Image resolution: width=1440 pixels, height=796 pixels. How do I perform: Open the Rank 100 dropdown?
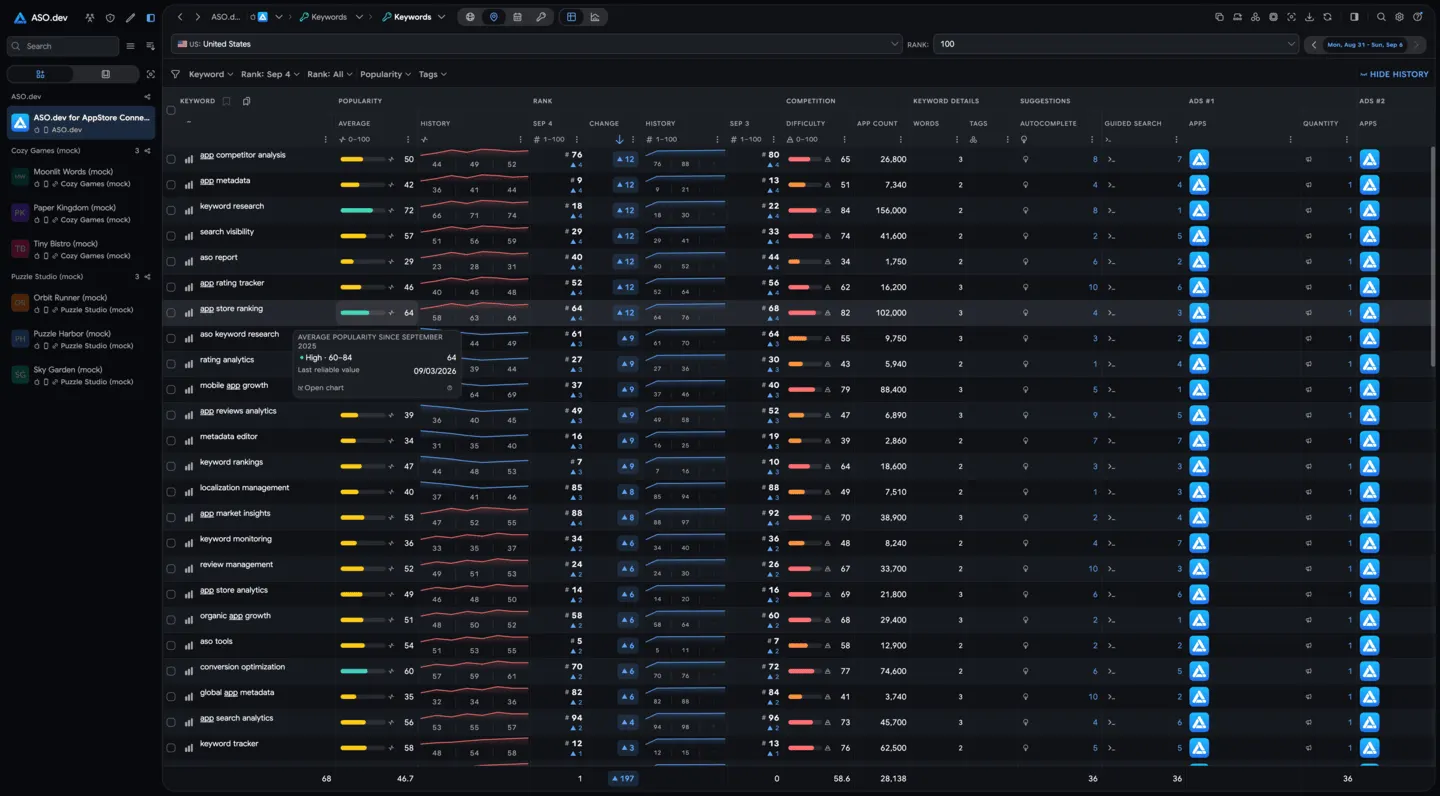(1116, 44)
